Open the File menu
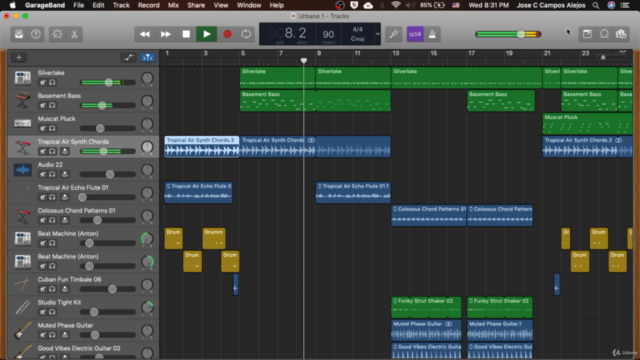640x360 pixels. (x=78, y=5)
